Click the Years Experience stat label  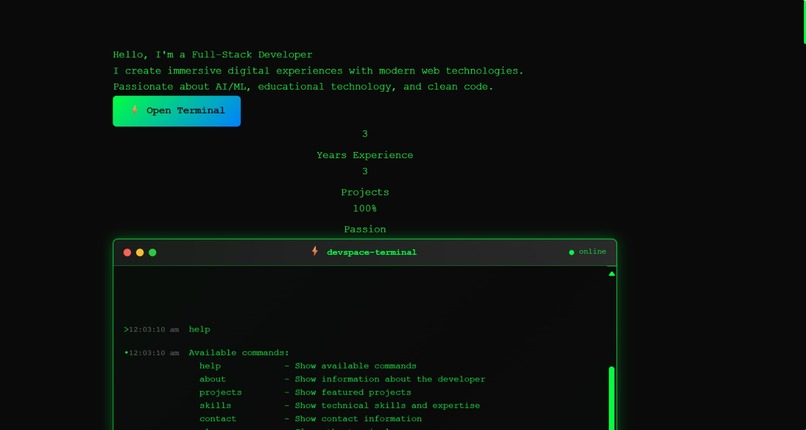pos(365,155)
